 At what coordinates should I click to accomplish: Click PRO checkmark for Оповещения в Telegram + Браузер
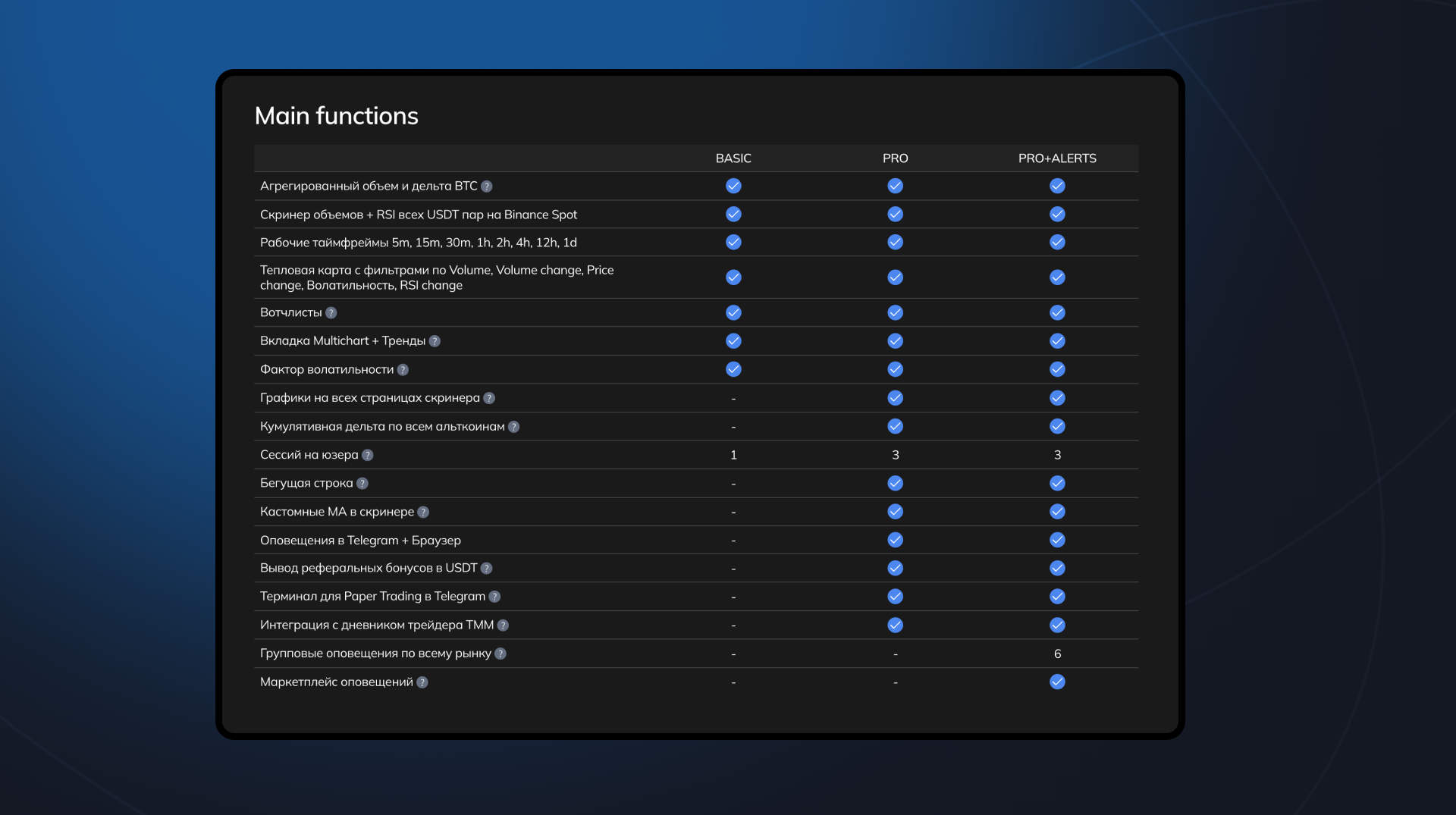pos(895,540)
